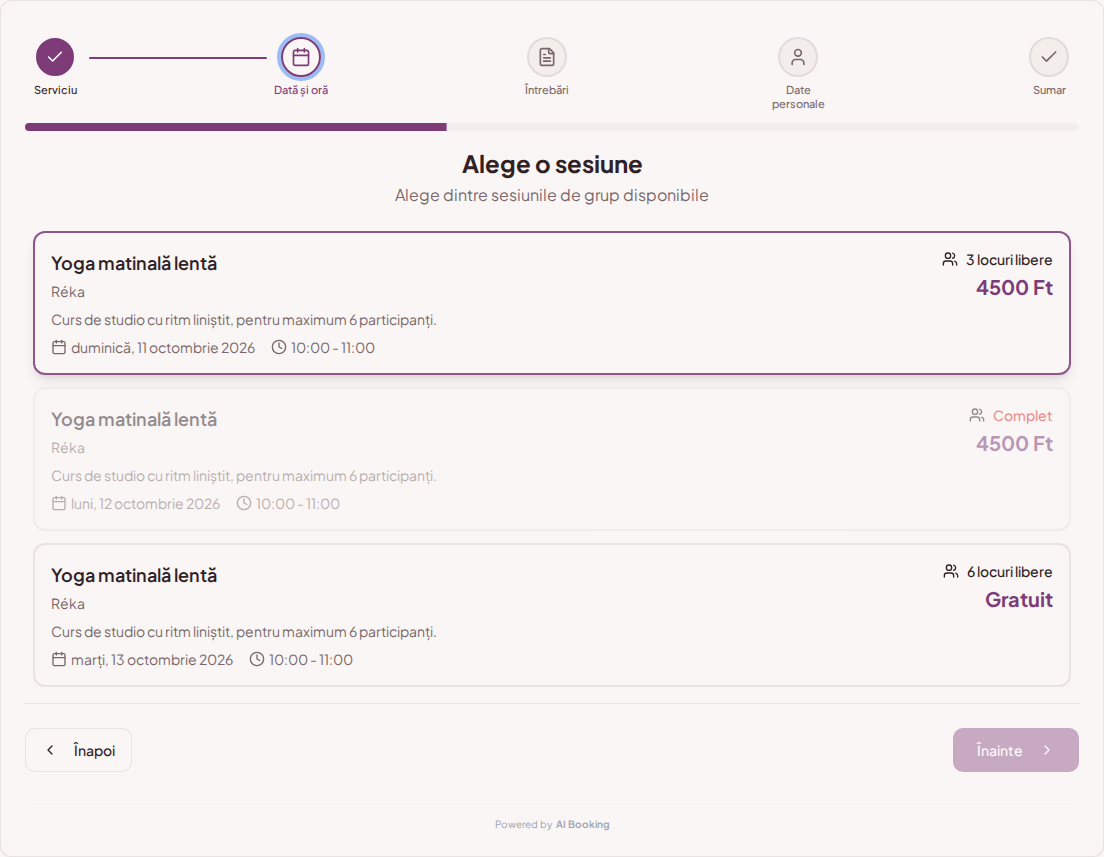Open the AI Booking link in the footer
Viewport: 1104px width, 857px height.
coord(582,825)
